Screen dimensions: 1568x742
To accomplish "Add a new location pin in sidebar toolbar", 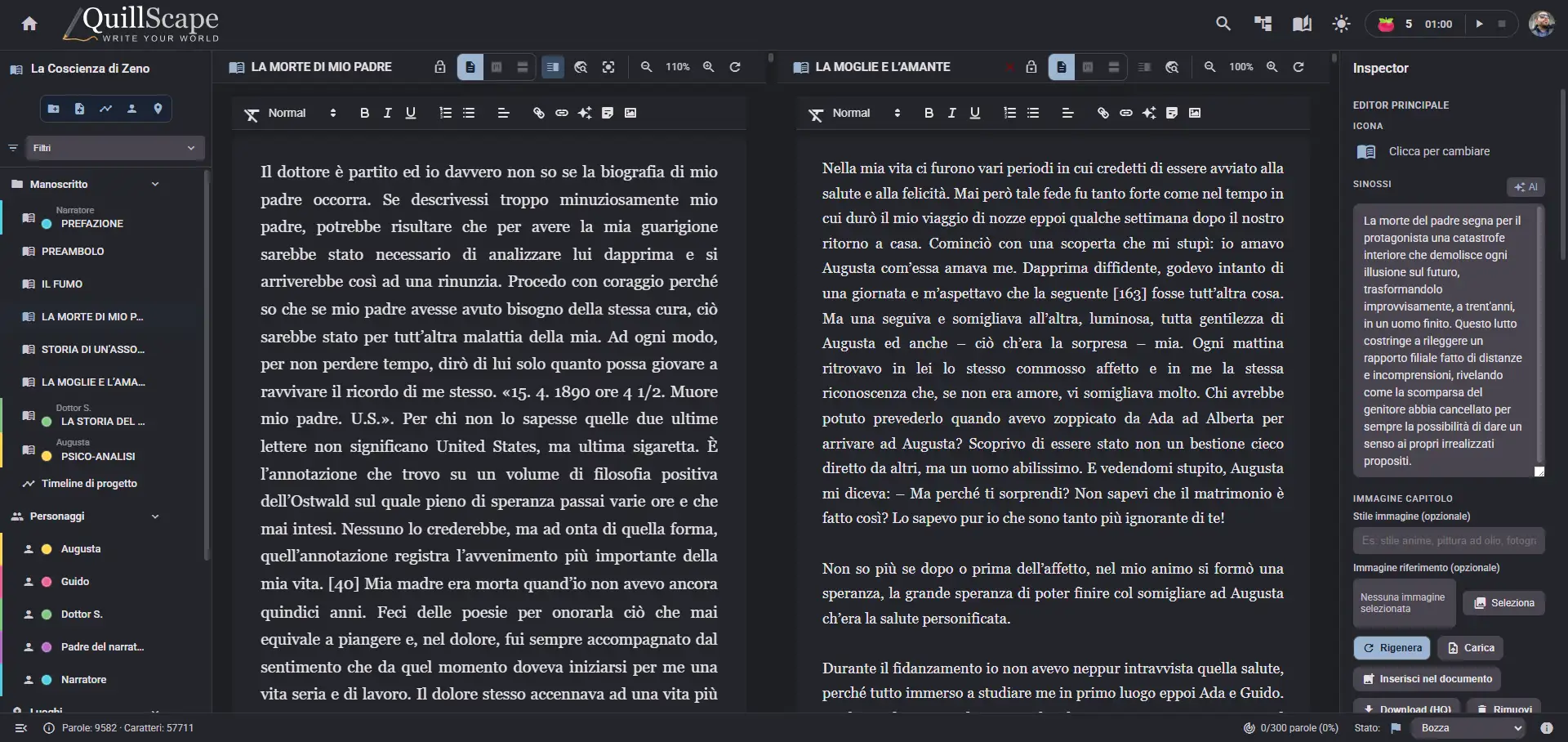I will click(x=158, y=109).
